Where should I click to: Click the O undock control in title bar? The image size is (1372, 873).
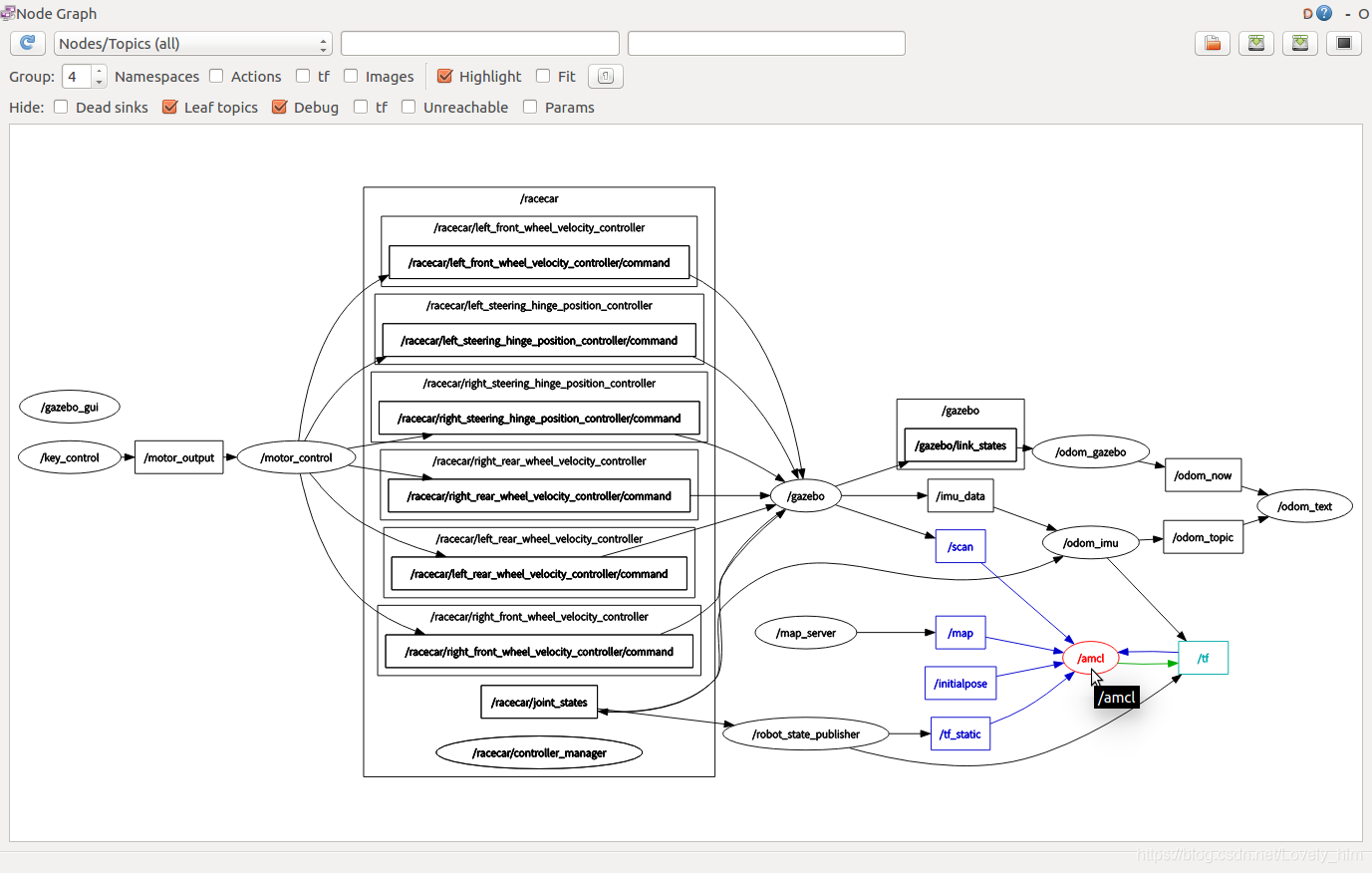(1364, 14)
